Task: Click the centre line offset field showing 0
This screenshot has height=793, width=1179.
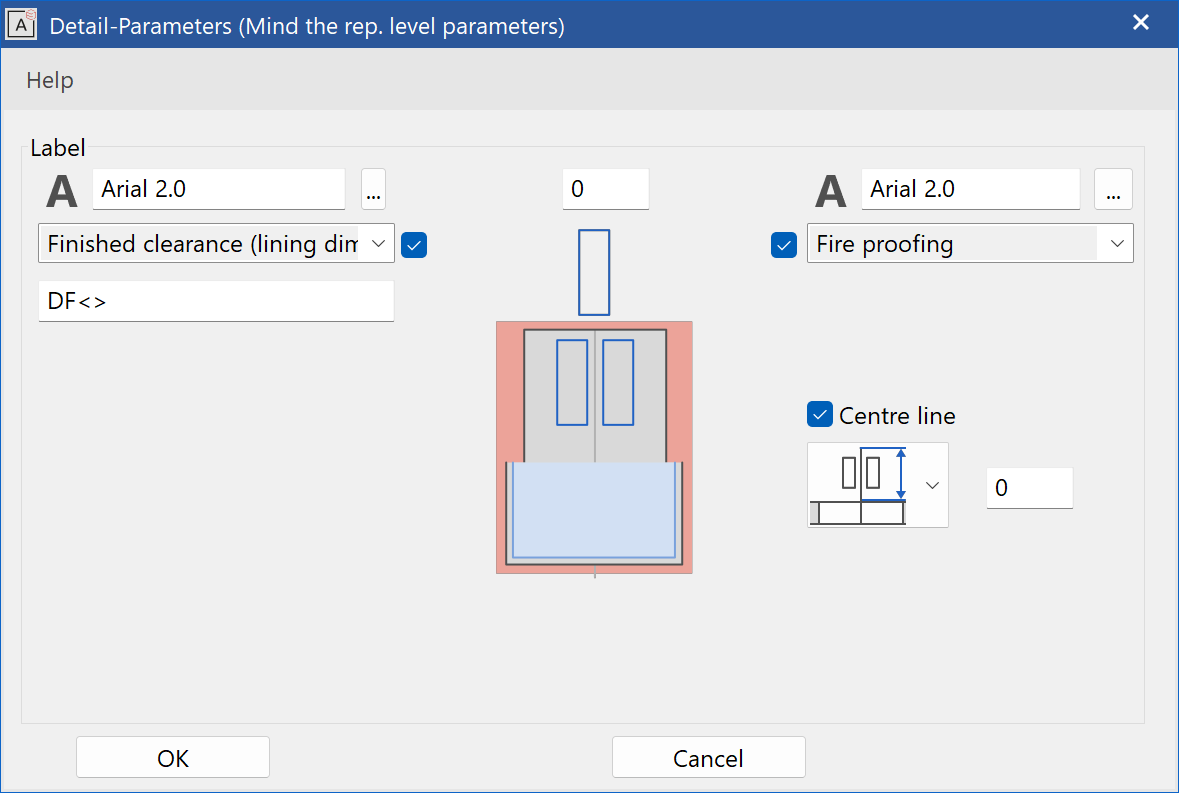Action: pyautogui.click(x=1029, y=488)
